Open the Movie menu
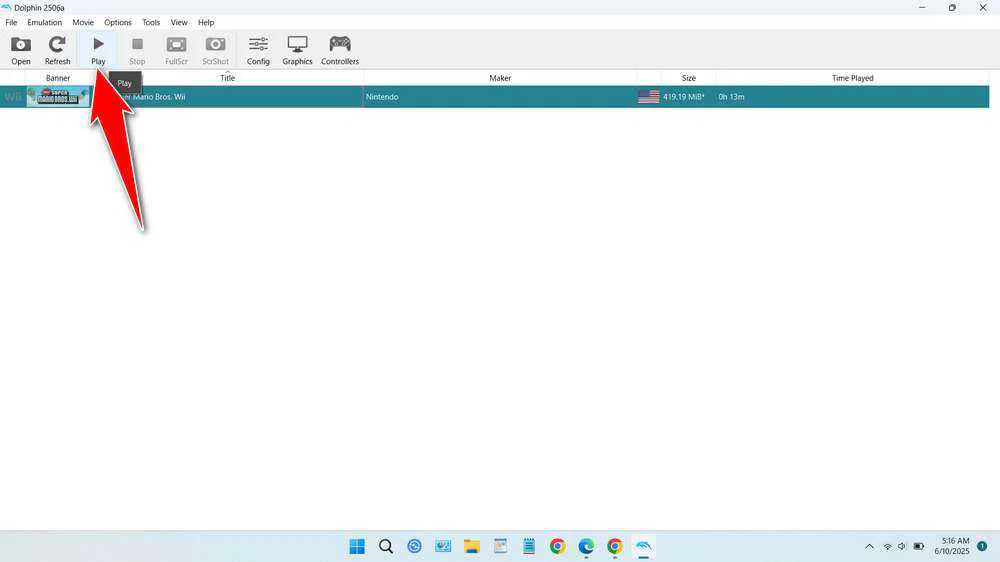Screen dimensions: 1000x562 [83, 22]
